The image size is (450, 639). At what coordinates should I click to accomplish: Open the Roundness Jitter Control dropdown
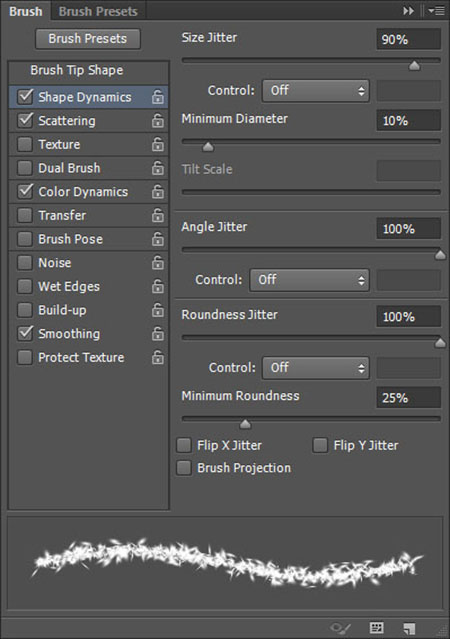[315, 368]
